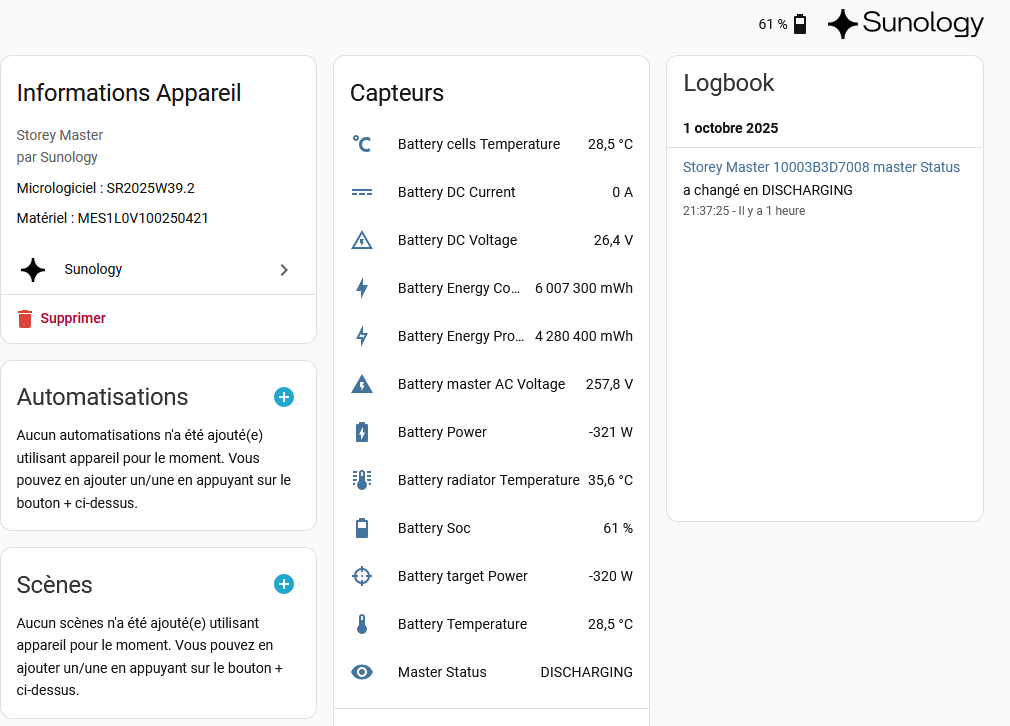Add a new automation with plus button
Image resolution: width=1010 pixels, height=726 pixels.
[284, 397]
